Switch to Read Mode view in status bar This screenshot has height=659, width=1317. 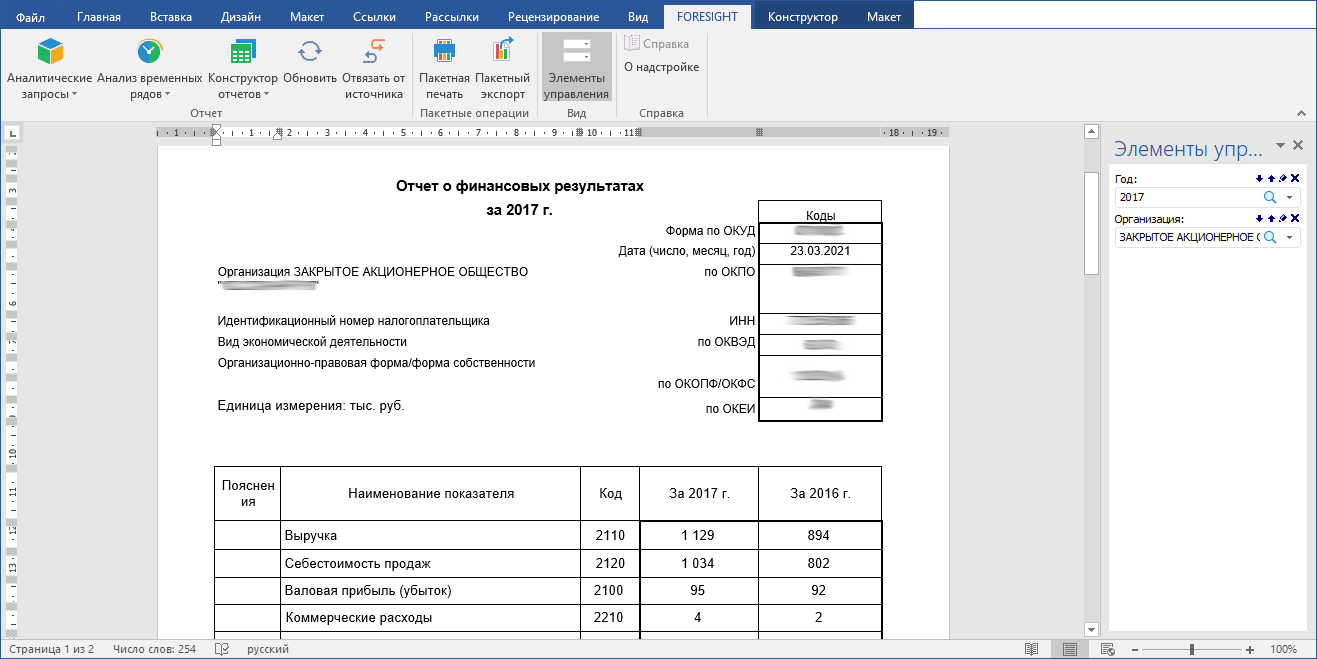point(1031,649)
